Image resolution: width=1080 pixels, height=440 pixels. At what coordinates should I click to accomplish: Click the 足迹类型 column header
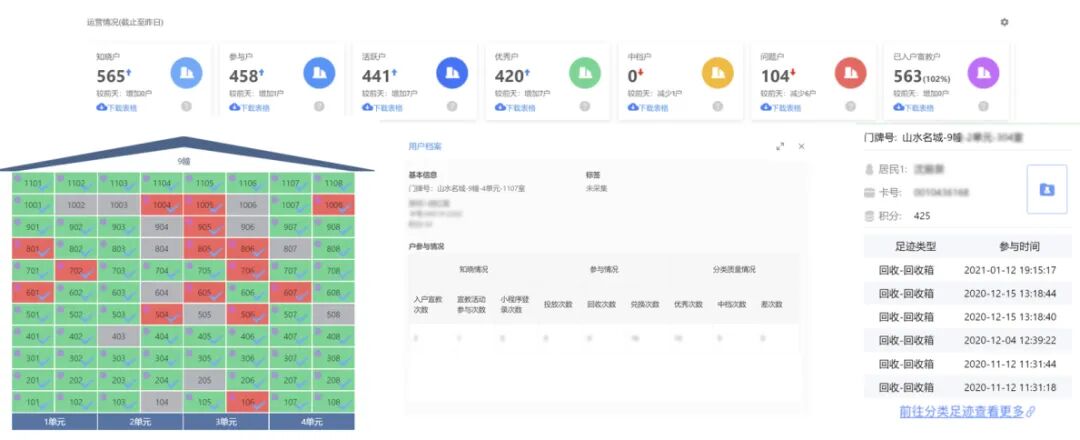coord(917,247)
